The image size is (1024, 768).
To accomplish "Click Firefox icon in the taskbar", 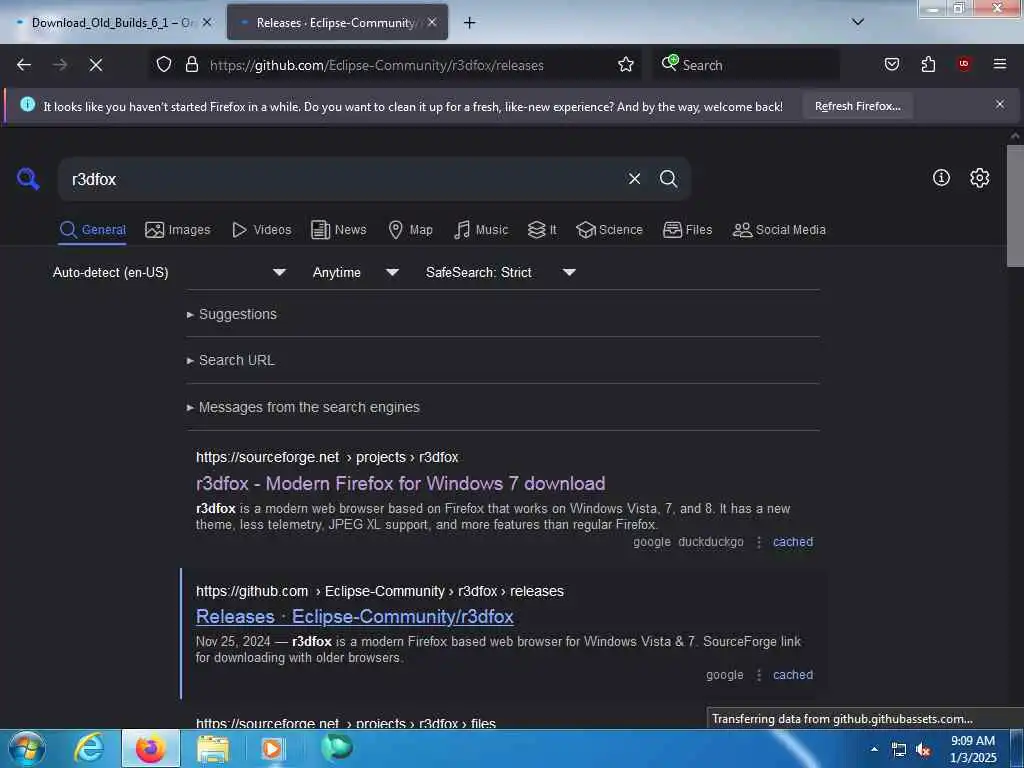I will click(x=151, y=748).
